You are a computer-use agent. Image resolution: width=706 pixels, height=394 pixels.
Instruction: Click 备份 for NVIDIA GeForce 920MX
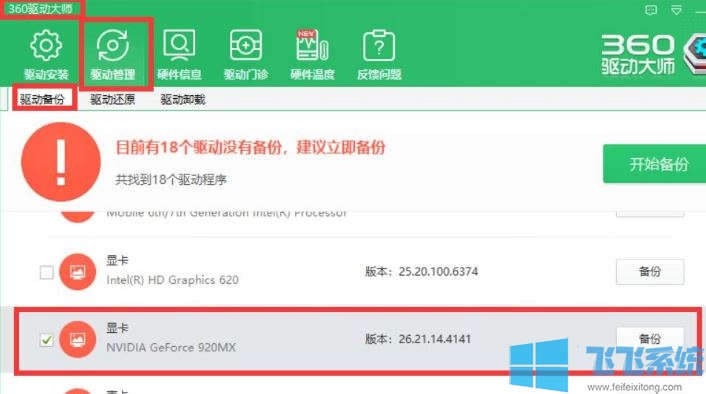[650, 339]
